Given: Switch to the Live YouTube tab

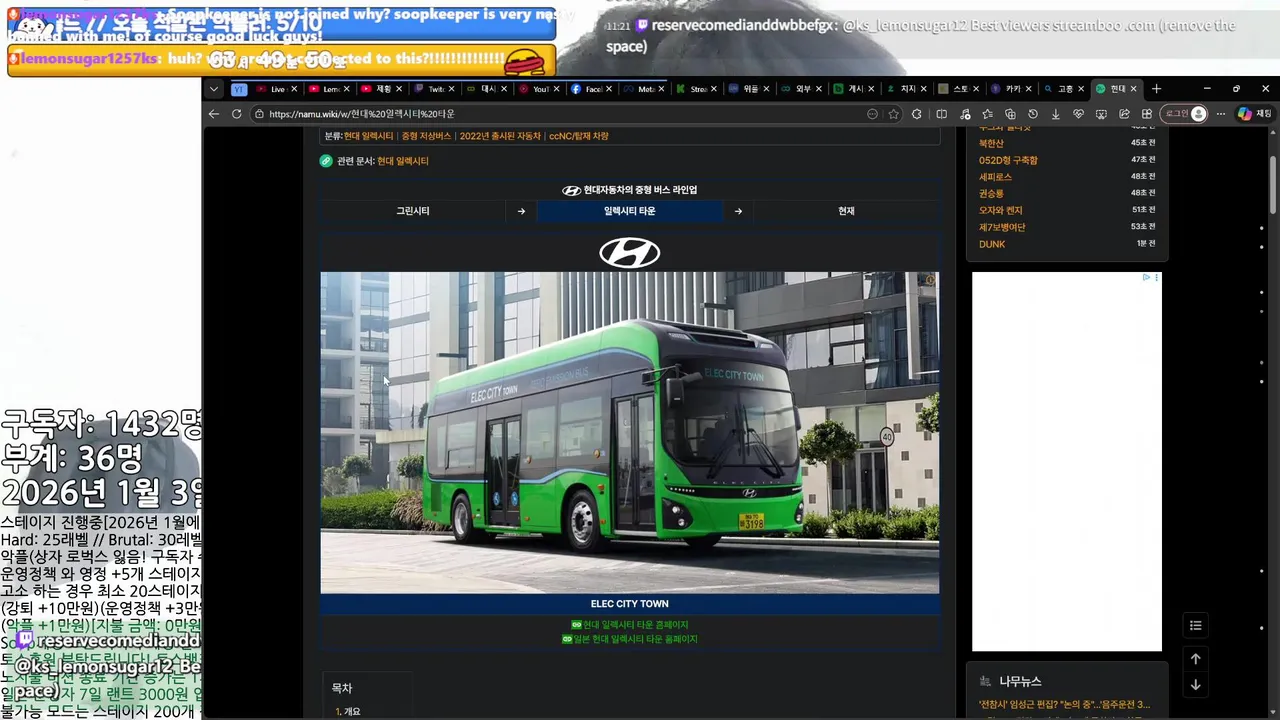Looking at the screenshot, I should [x=277, y=89].
